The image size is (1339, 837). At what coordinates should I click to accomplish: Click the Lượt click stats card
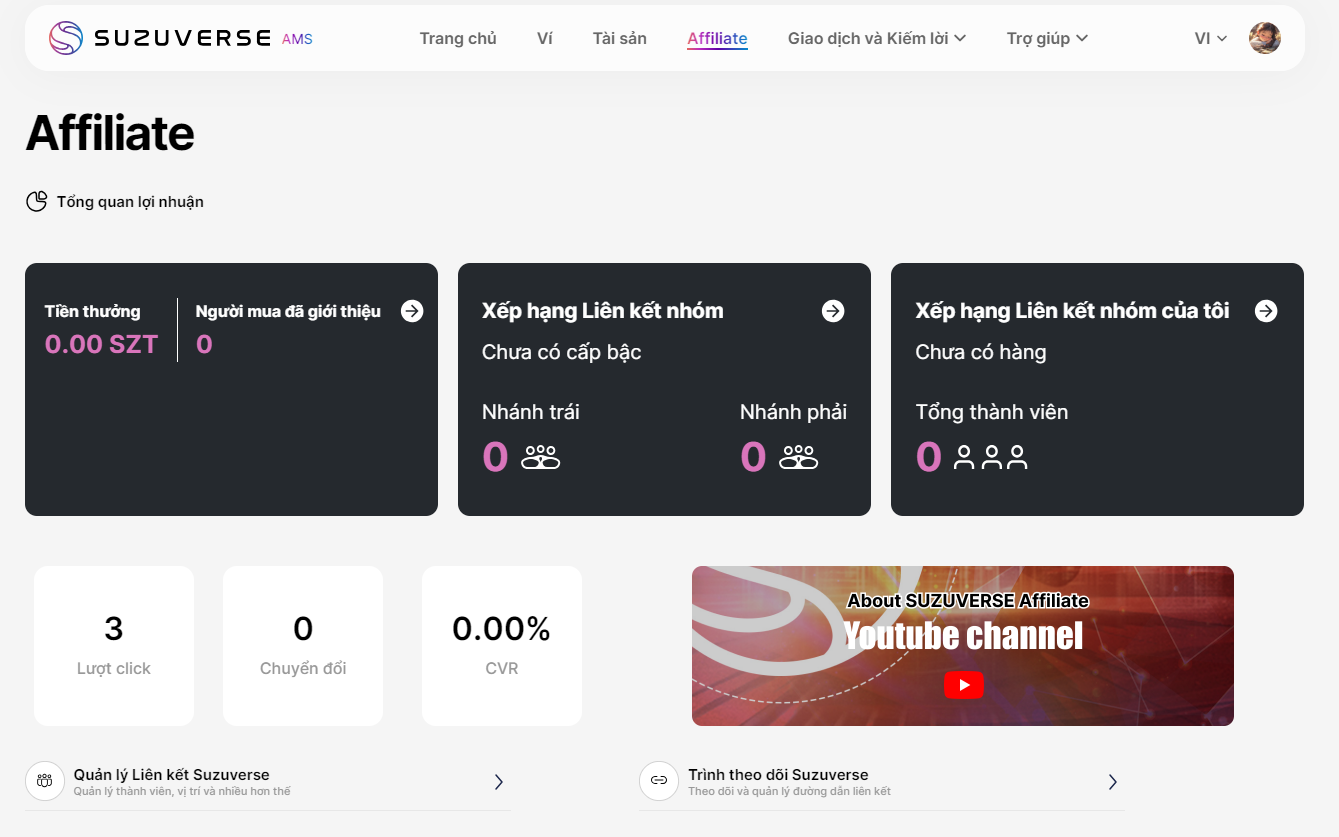pos(114,645)
